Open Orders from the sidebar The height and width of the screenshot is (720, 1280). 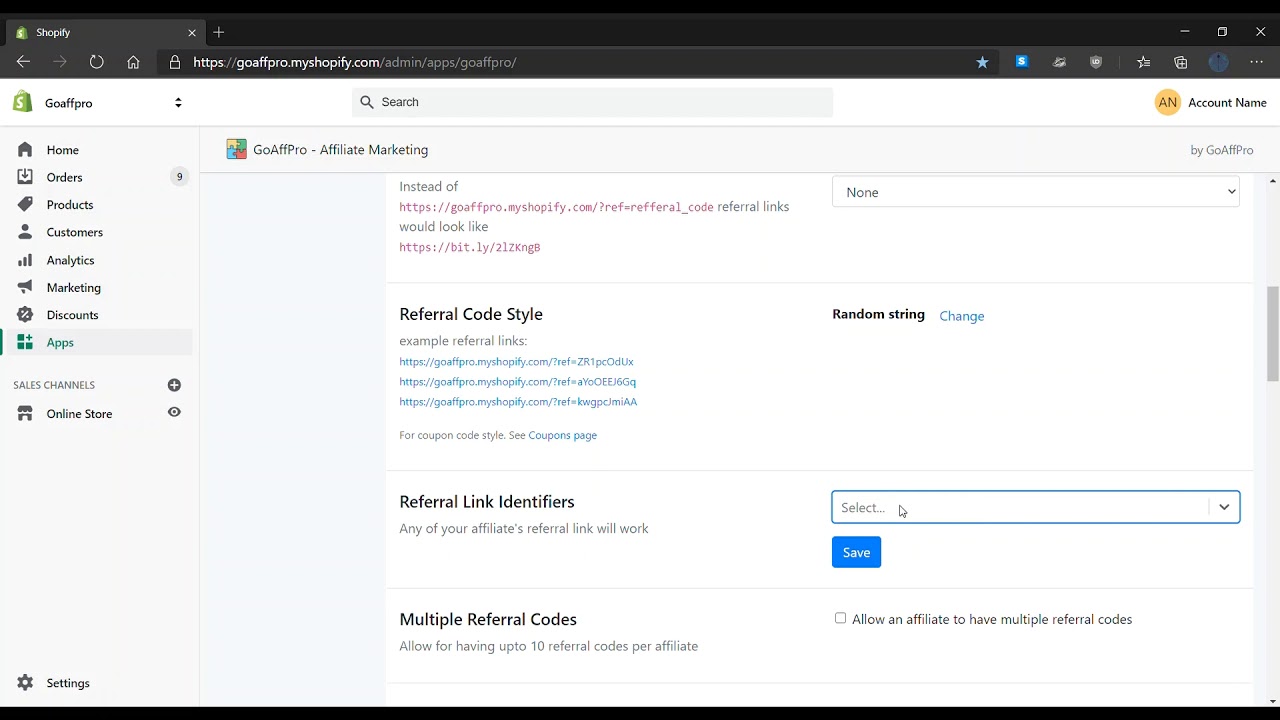(64, 177)
